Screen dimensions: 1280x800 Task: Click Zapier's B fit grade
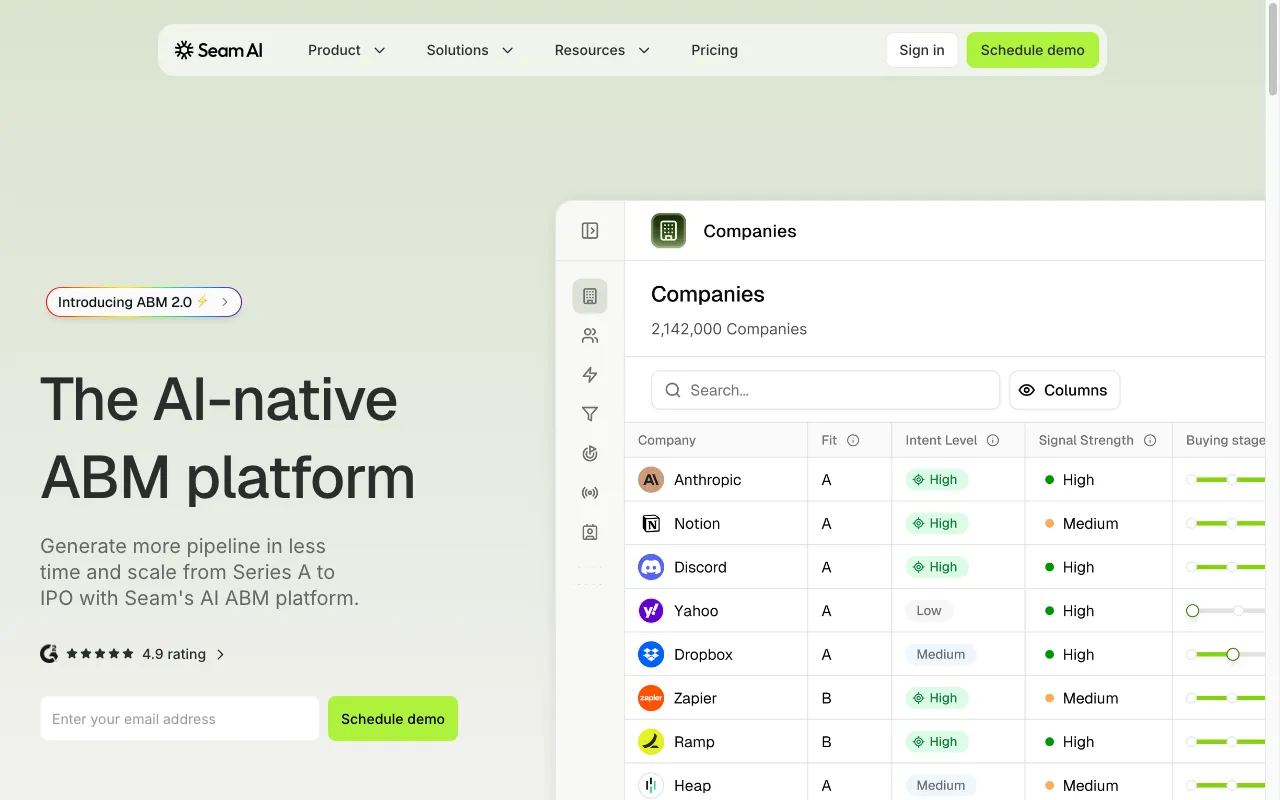[827, 698]
